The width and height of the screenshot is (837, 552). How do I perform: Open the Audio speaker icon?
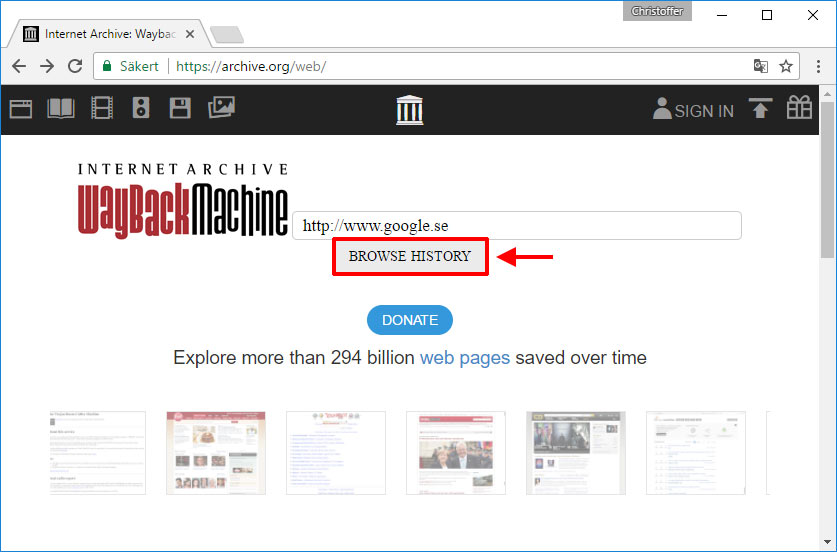click(x=141, y=108)
